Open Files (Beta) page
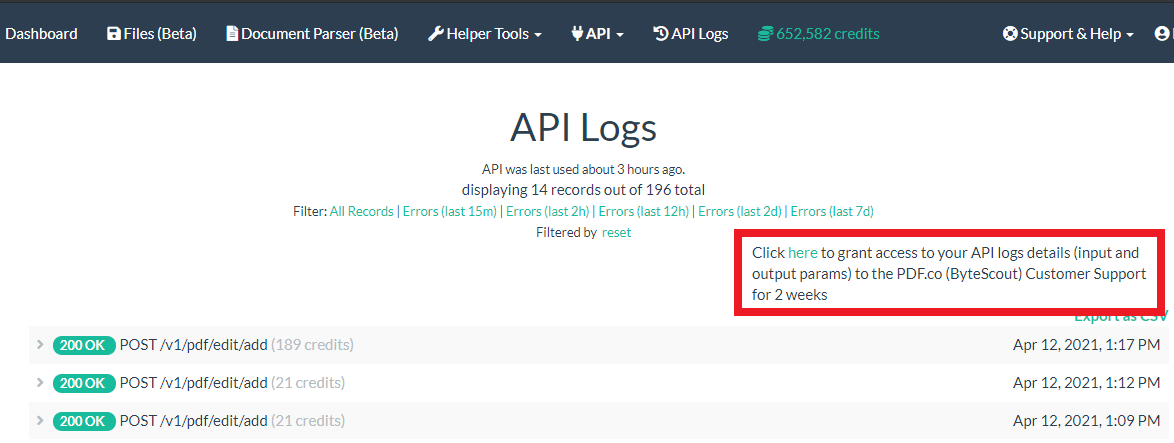Viewport: 1174px width, 443px height. (x=152, y=34)
